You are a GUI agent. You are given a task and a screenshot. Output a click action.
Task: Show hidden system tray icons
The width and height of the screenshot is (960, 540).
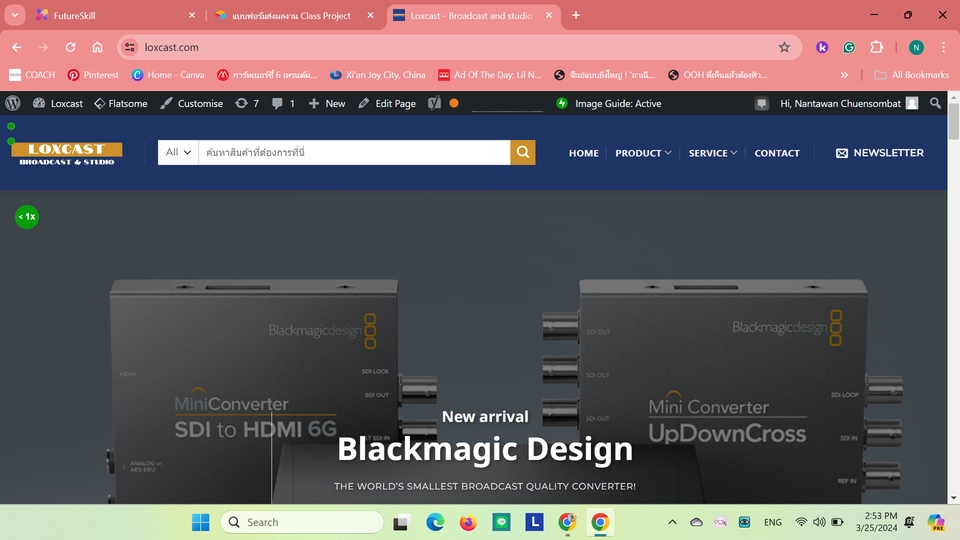[x=672, y=522]
